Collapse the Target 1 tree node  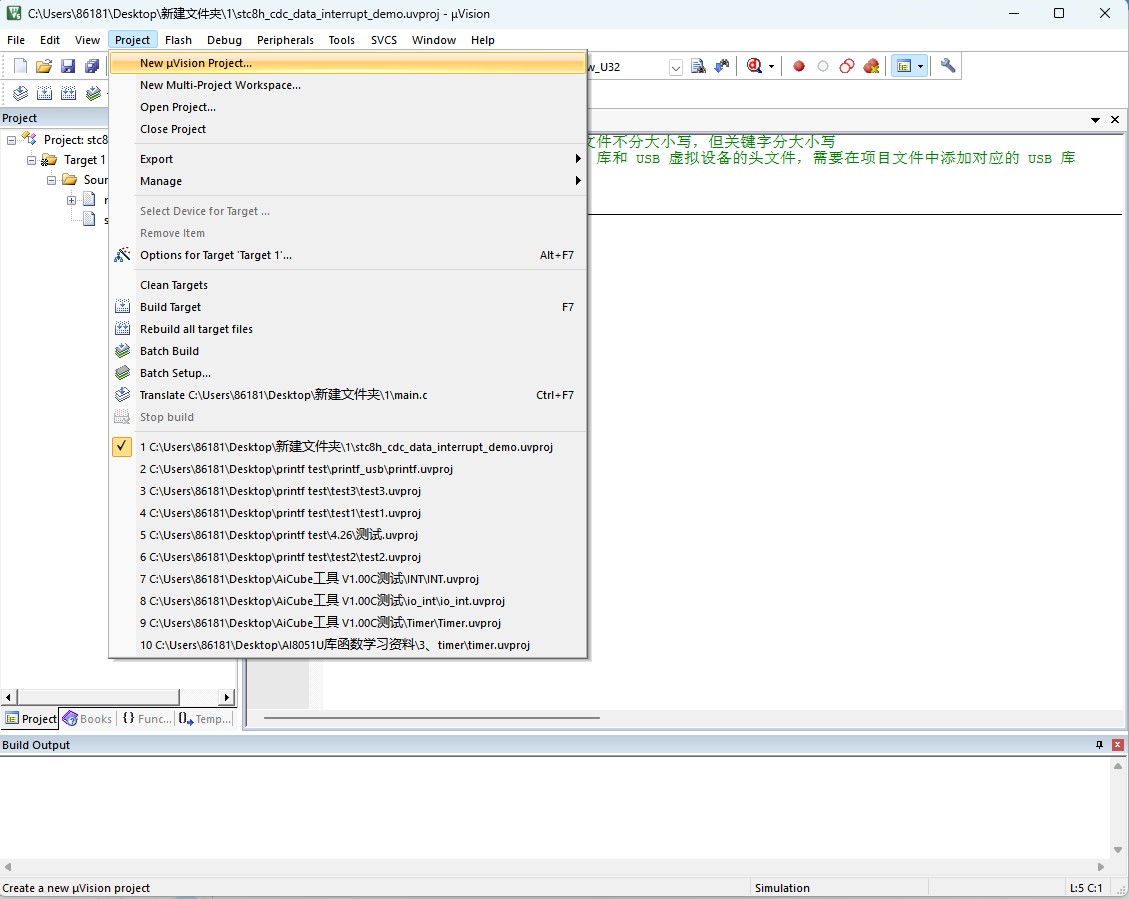coord(32,160)
